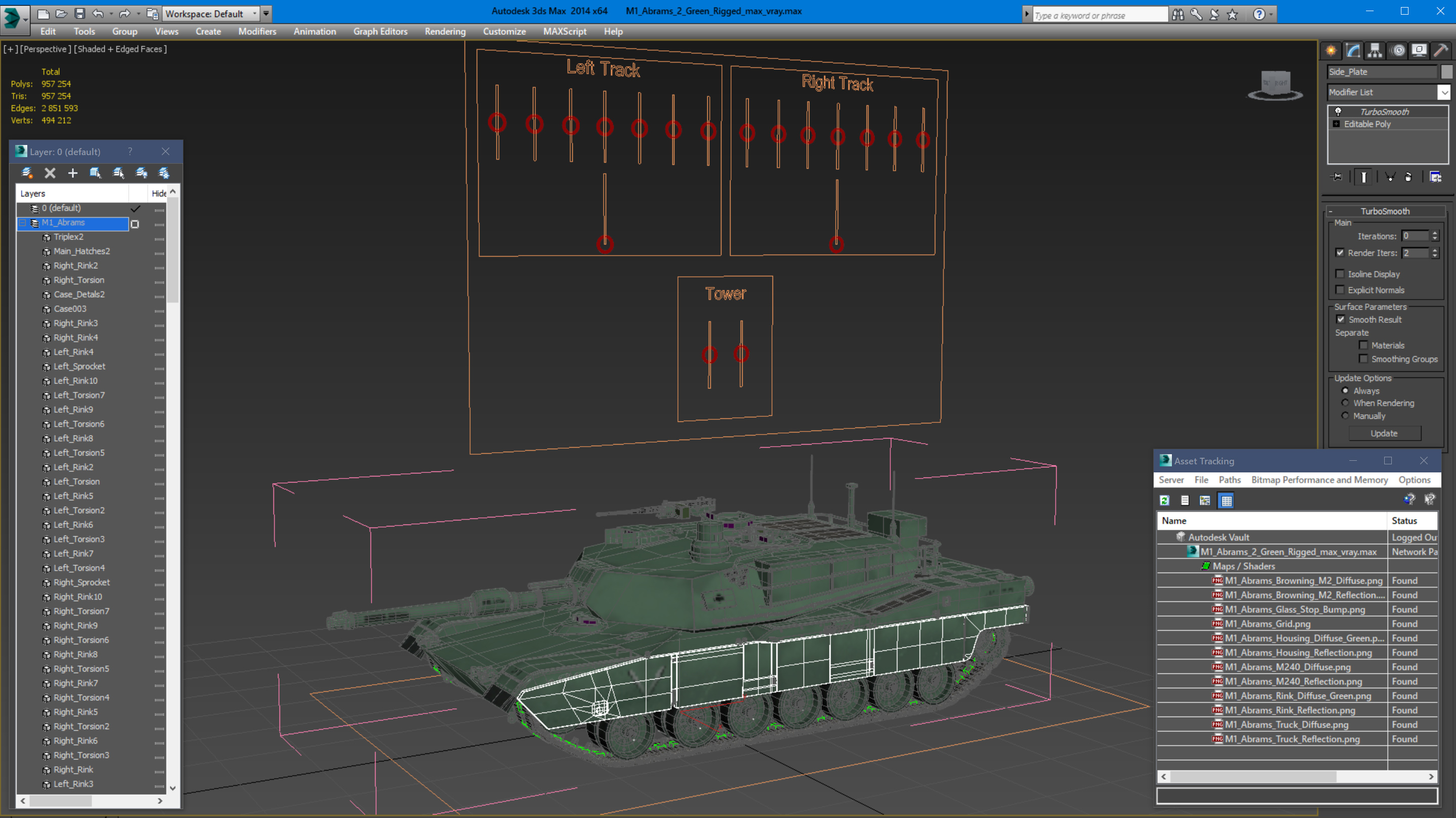Open the undo history dropdown arrow
This screenshot has height=818, width=1456.
111,14
